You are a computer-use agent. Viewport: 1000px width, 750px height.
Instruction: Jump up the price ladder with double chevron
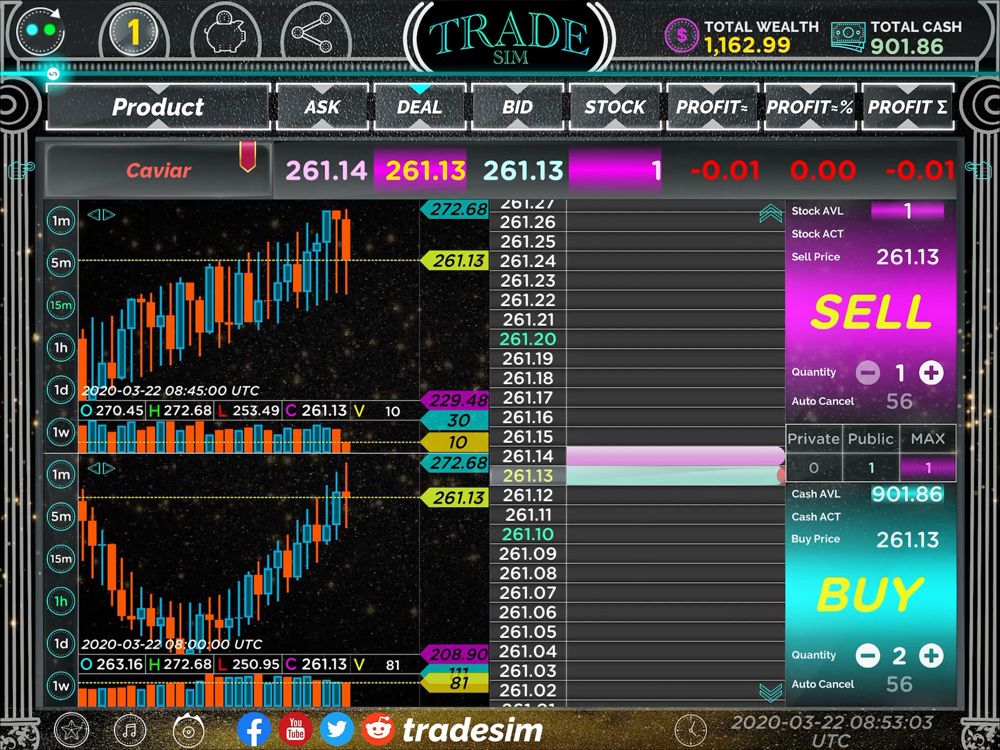(x=771, y=214)
